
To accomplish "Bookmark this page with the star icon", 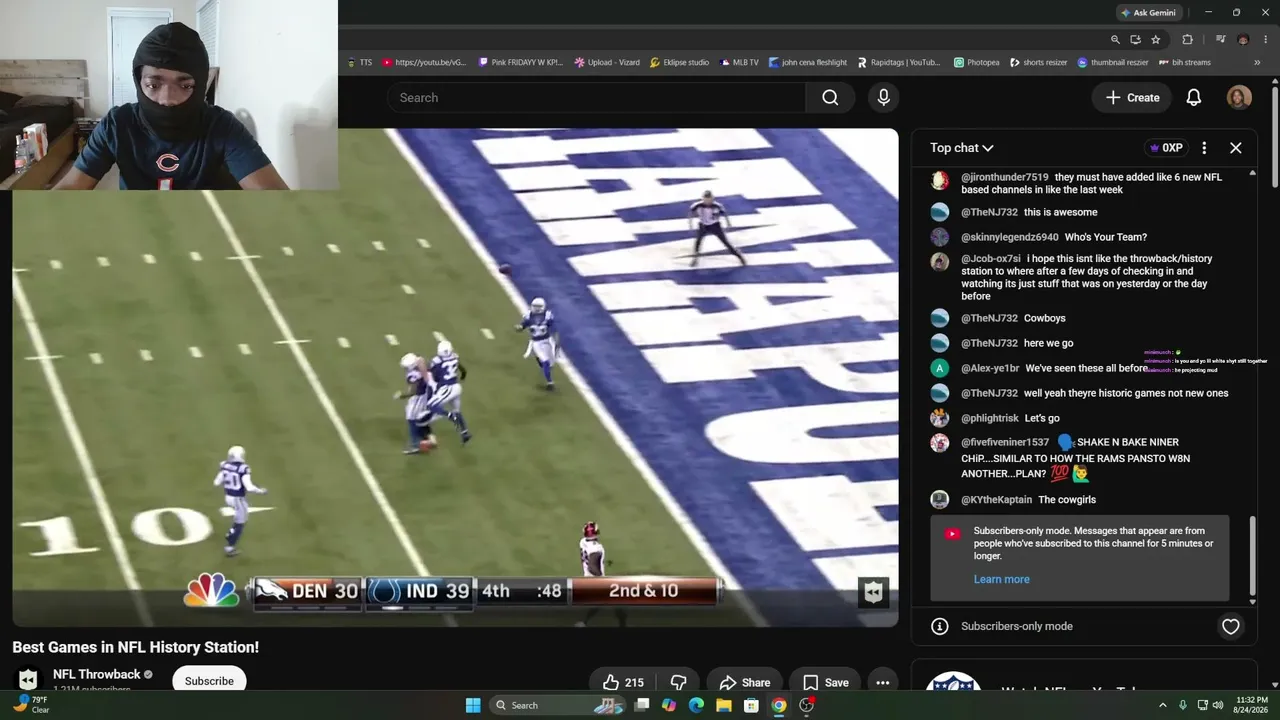I will tap(1156, 40).
